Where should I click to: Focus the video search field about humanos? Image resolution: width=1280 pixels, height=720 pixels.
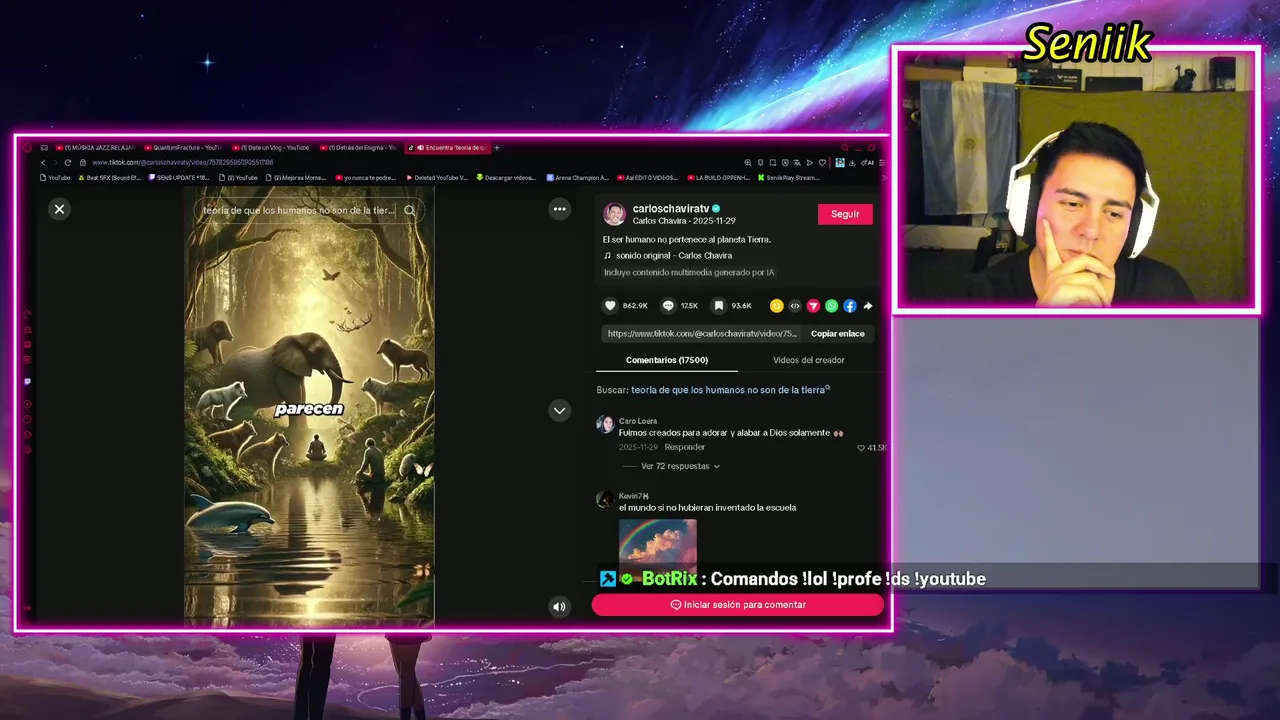tap(299, 210)
